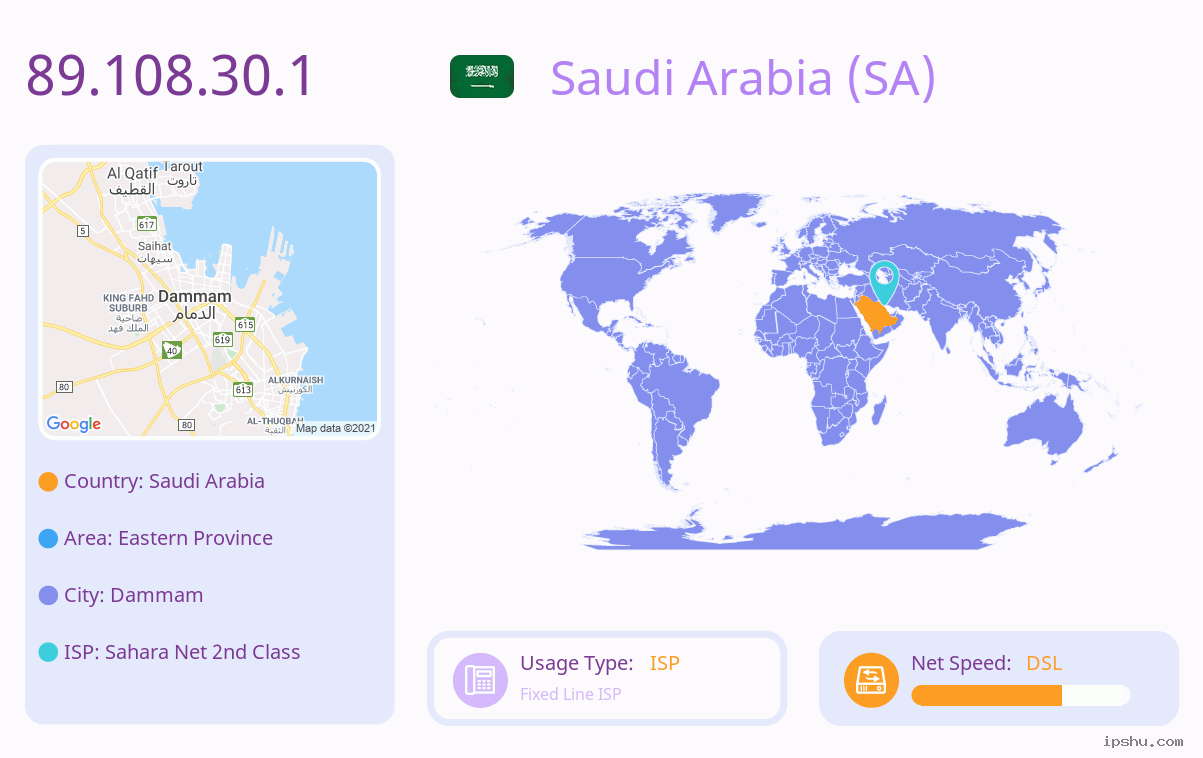The width and height of the screenshot is (1203, 758).
Task: Click the IP address 89.108.30.1
Action: 170,76
